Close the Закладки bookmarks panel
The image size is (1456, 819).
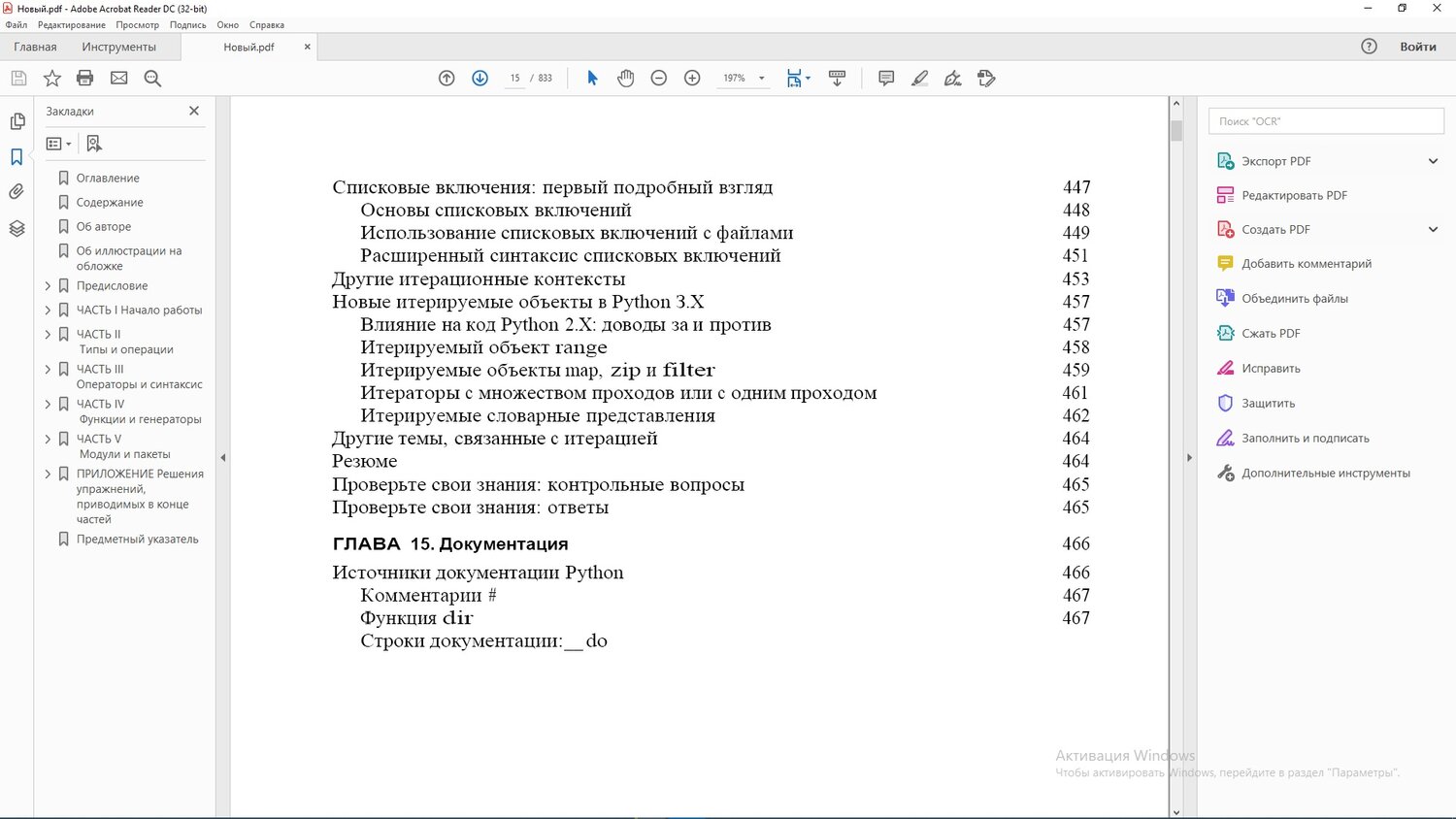coord(194,111)
